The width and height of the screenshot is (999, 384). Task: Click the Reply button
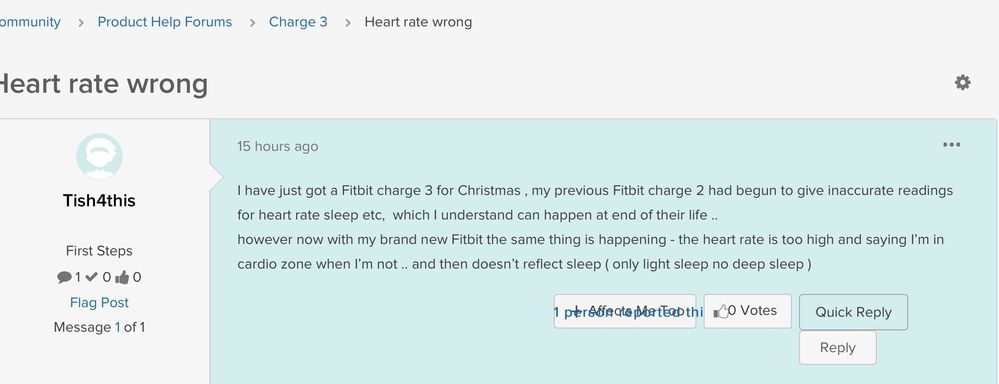(x=838, y=348)
